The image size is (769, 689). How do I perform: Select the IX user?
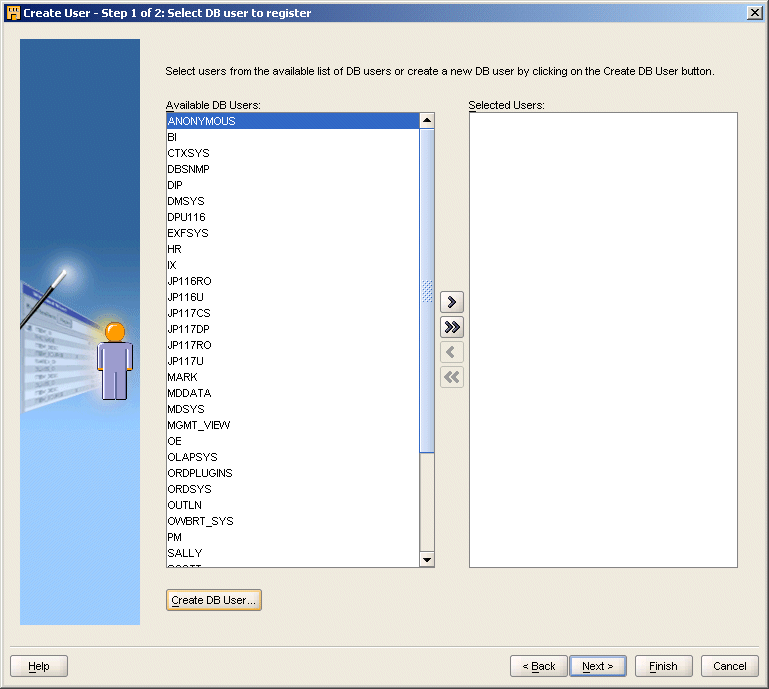coord(293,265)
